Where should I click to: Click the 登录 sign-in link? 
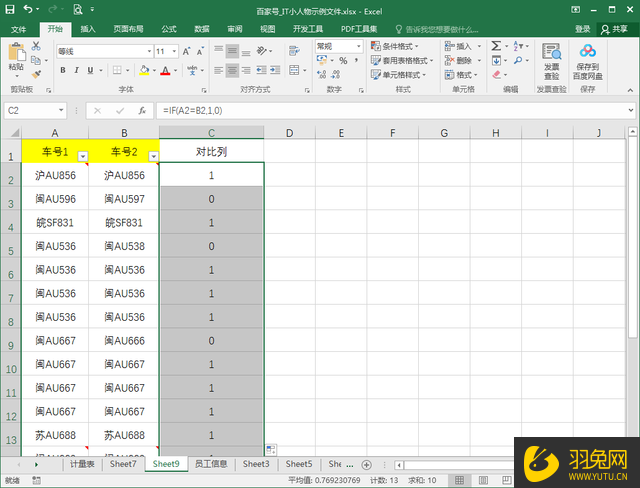(582, 29)
